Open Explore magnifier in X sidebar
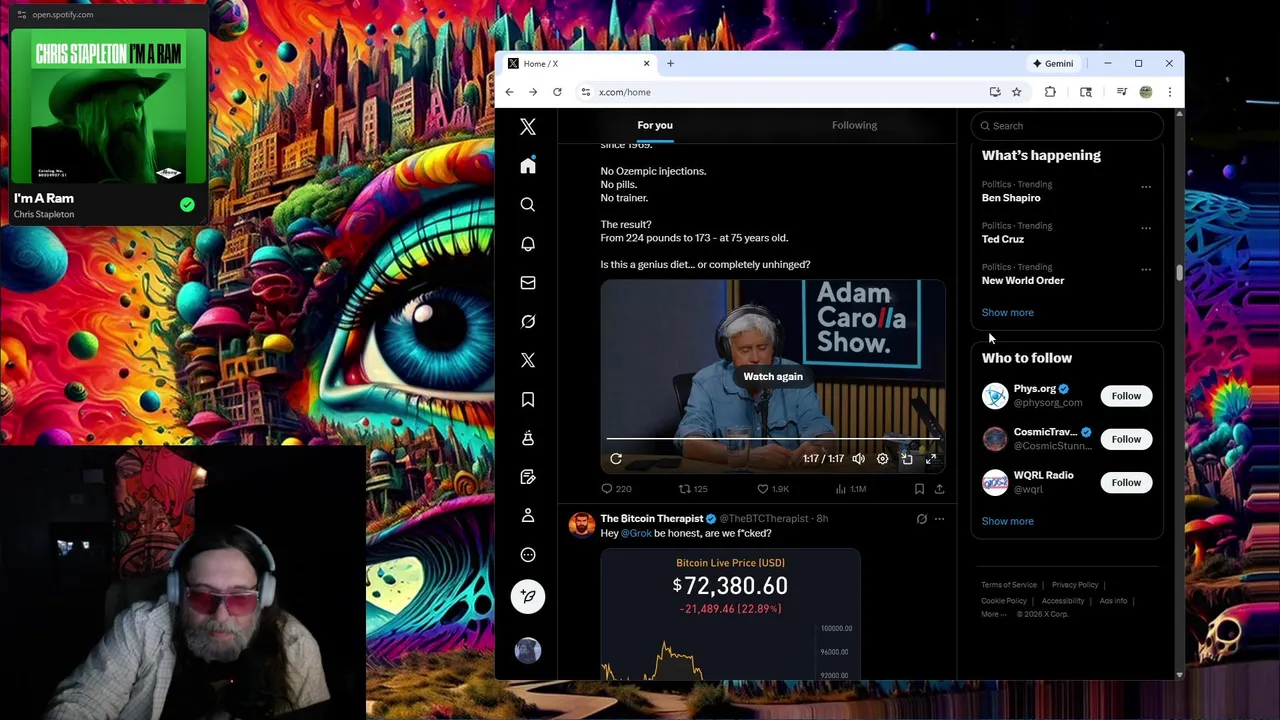The width and height of the screenshot is (1280, 720). click(x=528, y=205)
